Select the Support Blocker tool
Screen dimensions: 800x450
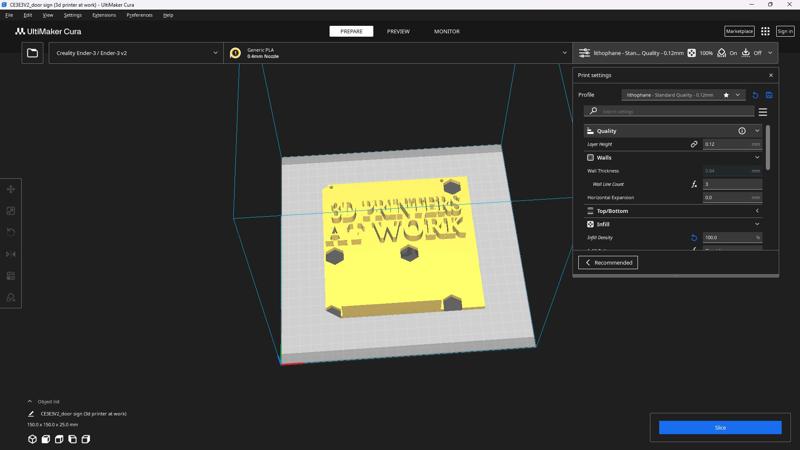(x=11, y=297)
